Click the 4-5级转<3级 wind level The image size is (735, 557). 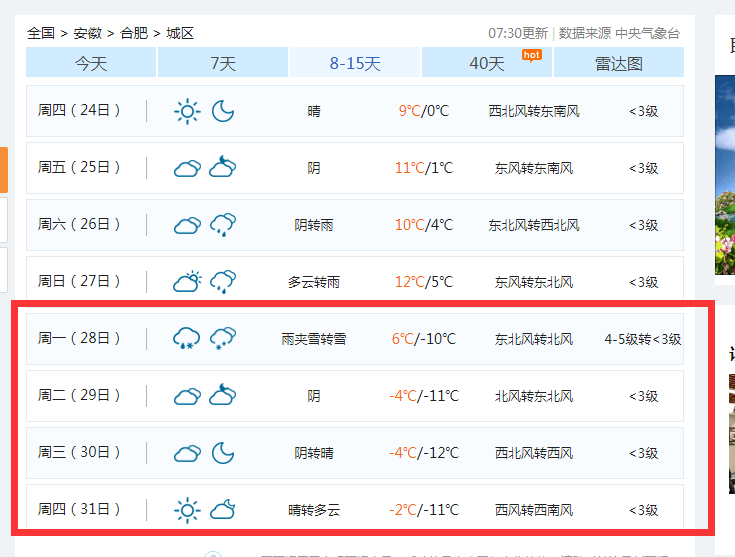643,339
